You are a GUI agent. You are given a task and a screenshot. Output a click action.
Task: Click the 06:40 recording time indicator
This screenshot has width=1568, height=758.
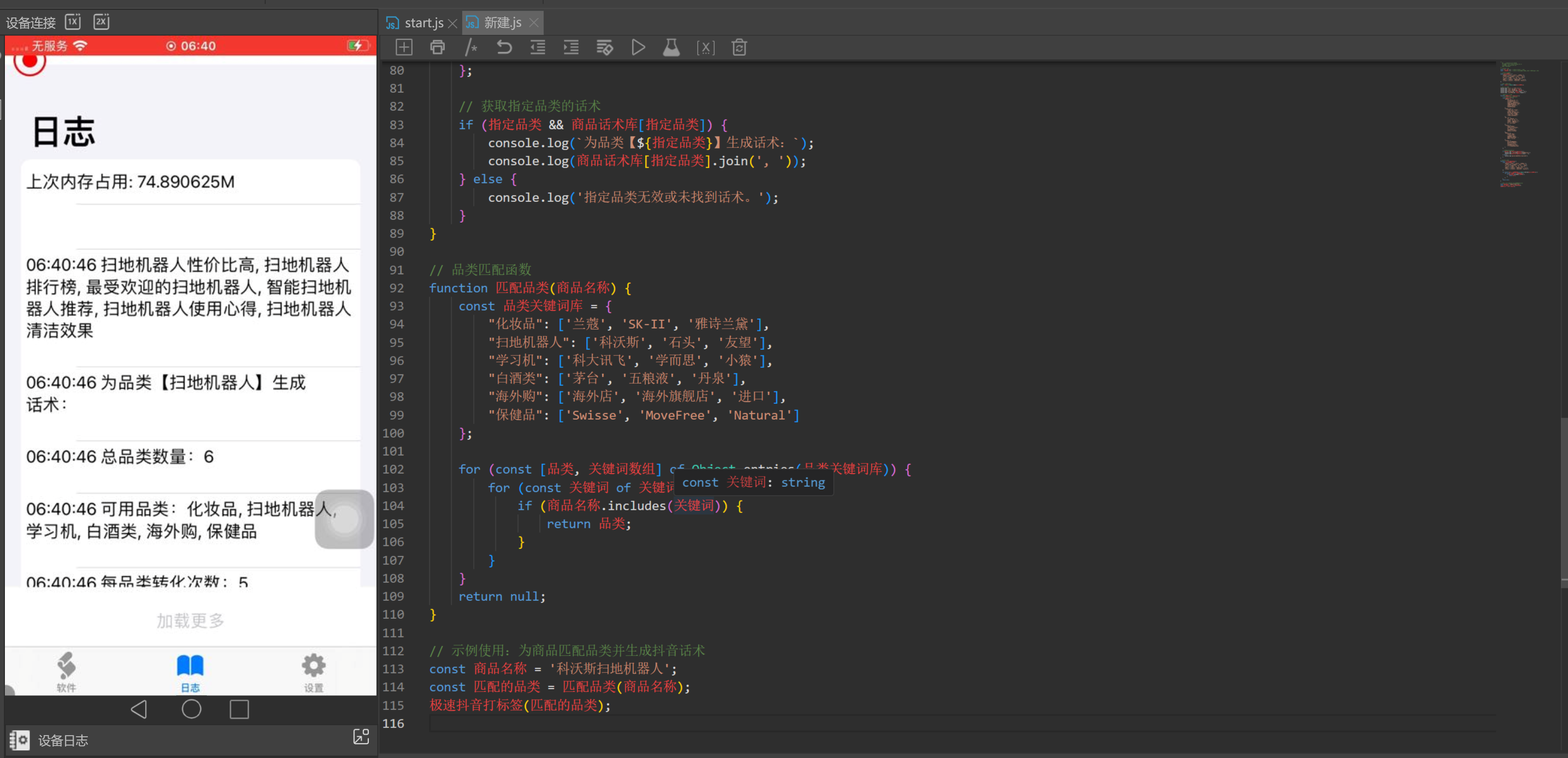click(190, 46)
